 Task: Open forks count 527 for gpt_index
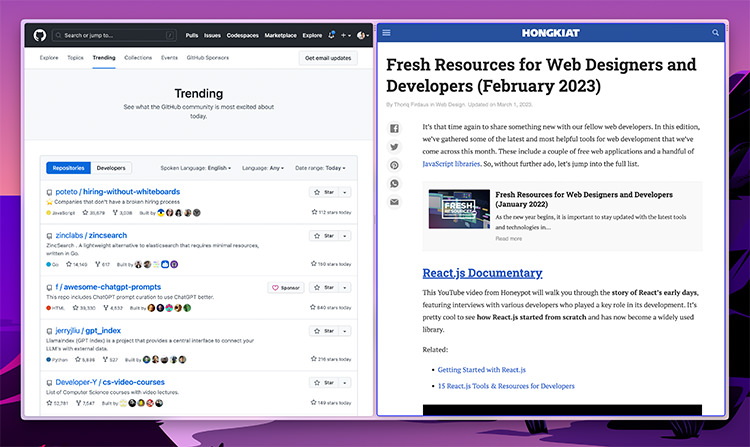[110, 360]
